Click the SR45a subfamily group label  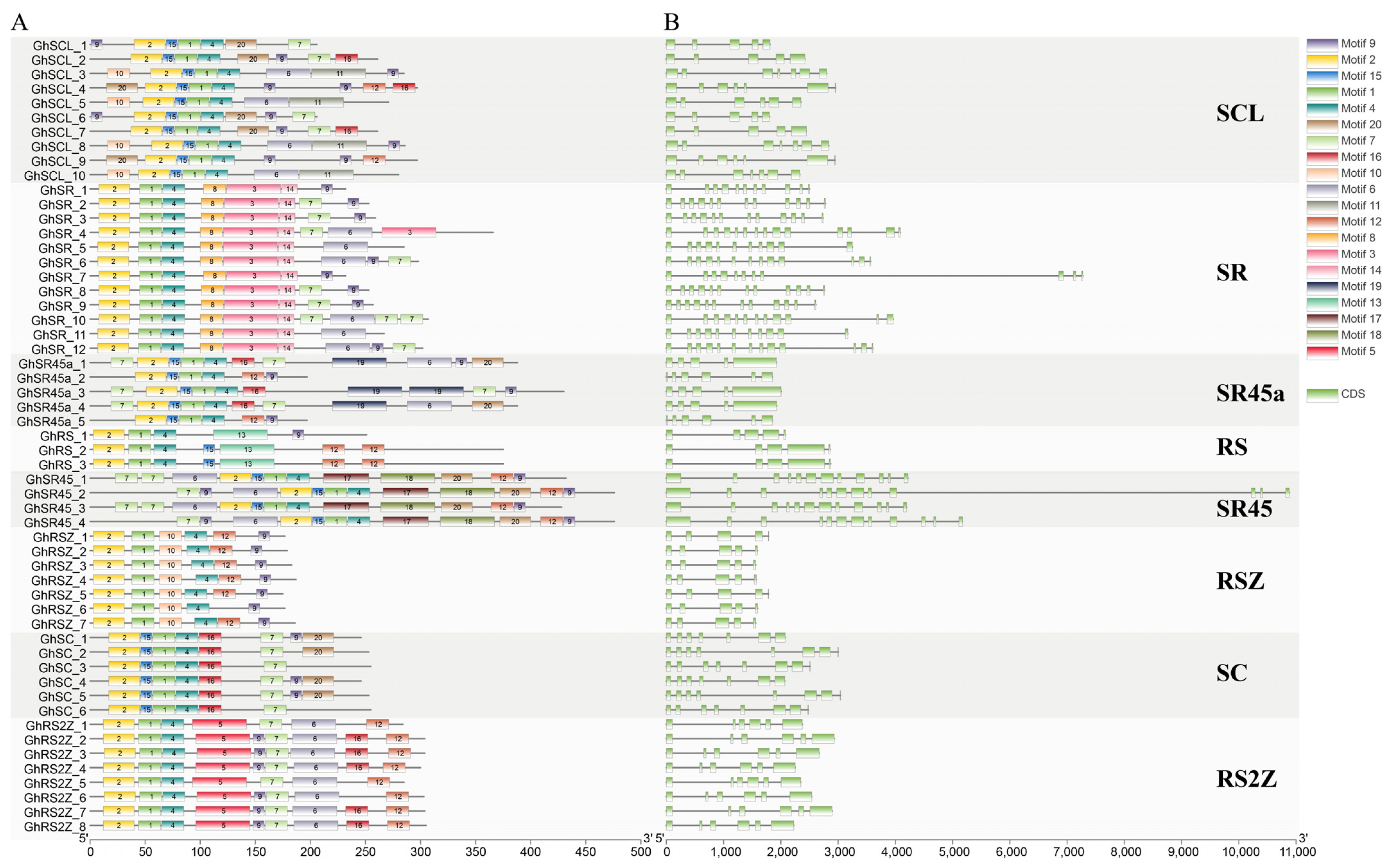(1250, 393)
